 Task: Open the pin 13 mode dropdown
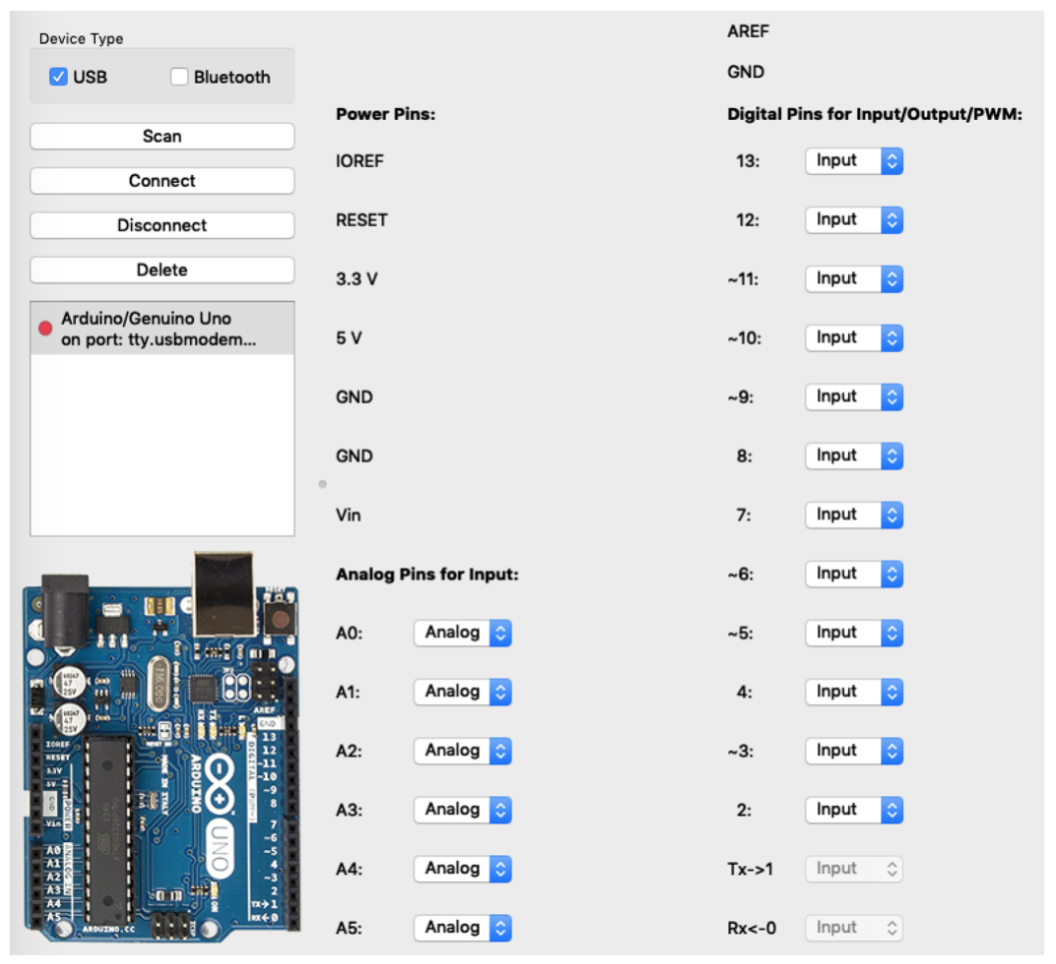(x=854, y=161)
